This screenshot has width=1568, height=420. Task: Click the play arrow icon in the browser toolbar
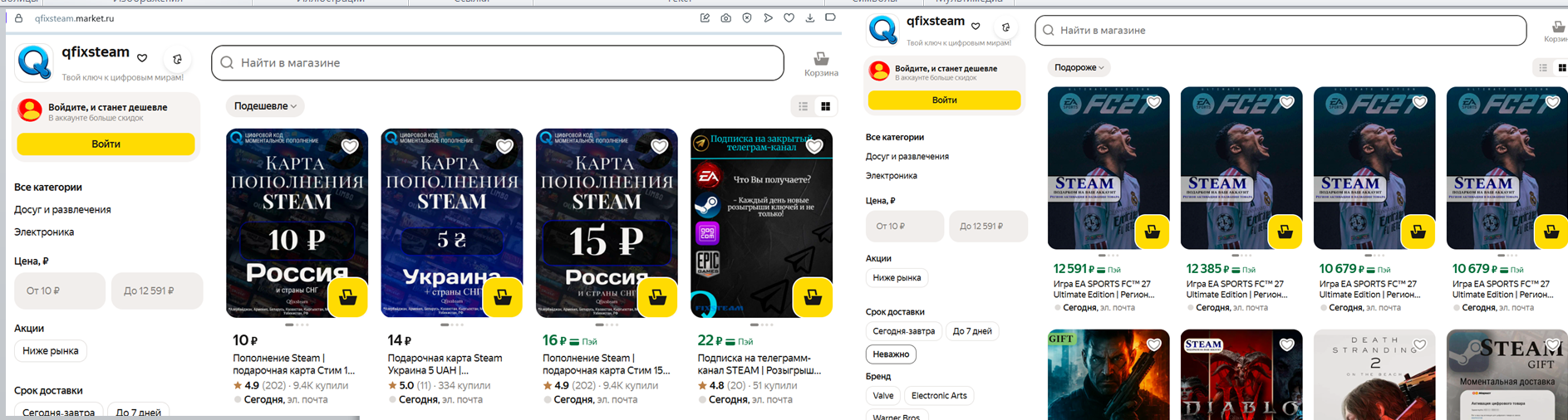coord(768,17)
